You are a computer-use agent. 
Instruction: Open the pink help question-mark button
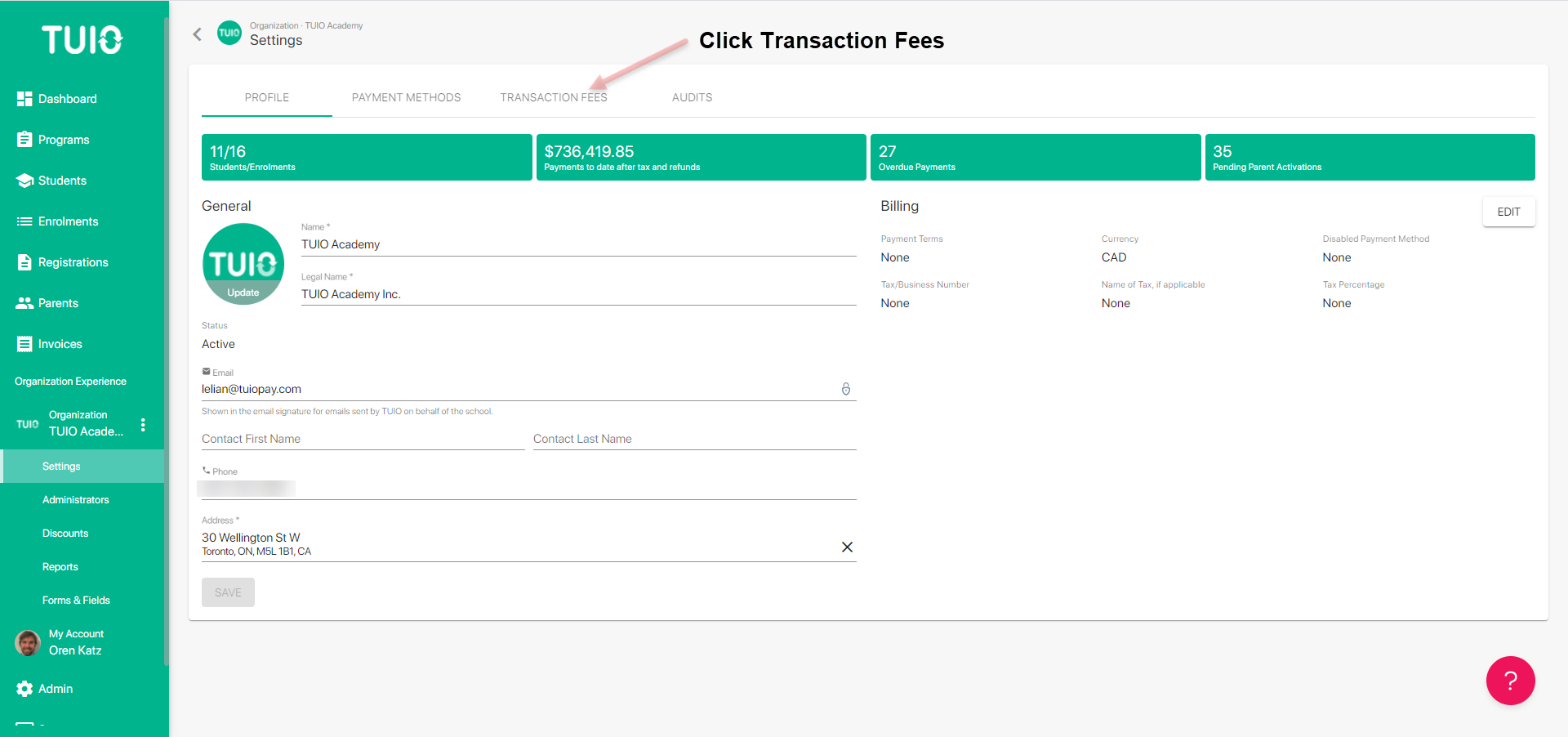point(1510,680)
